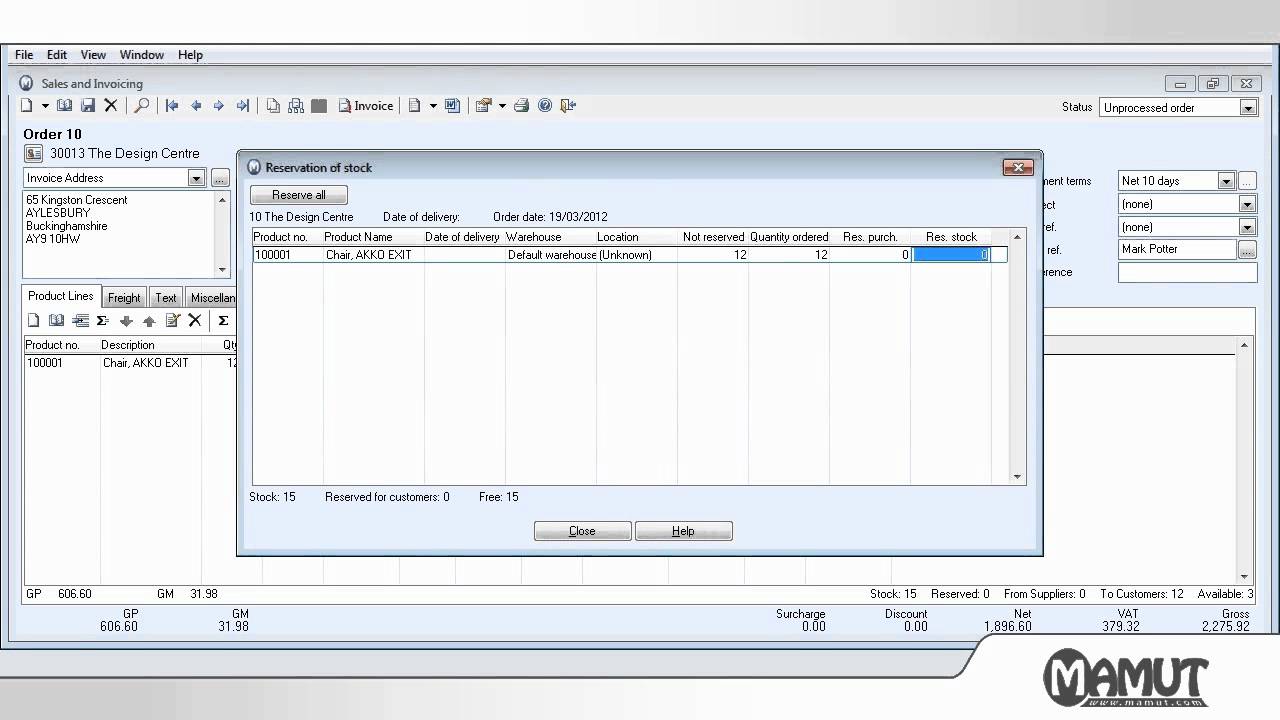Open the Edit menu
The image size is (1280, 720).
point(57,55)
